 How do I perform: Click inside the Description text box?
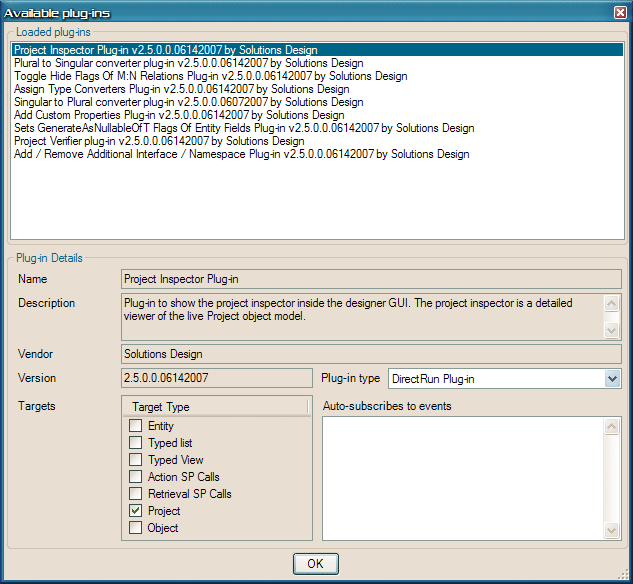(362, 317)
